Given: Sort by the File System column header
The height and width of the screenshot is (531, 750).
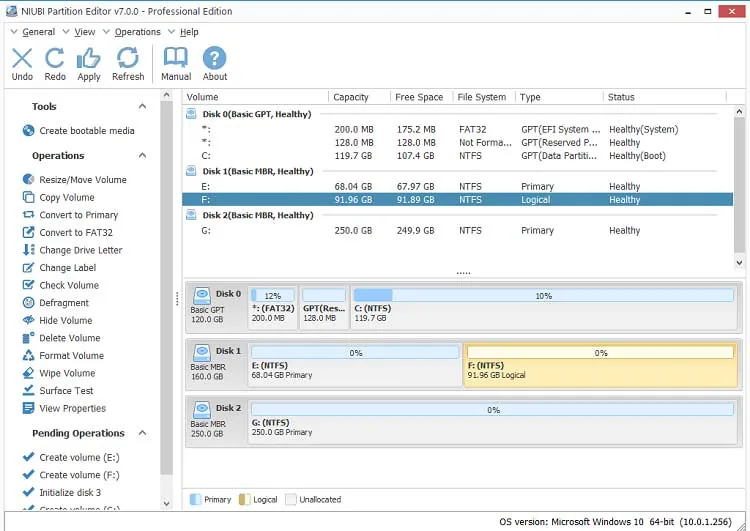Looking at the screenshot, I should (484, 97).
